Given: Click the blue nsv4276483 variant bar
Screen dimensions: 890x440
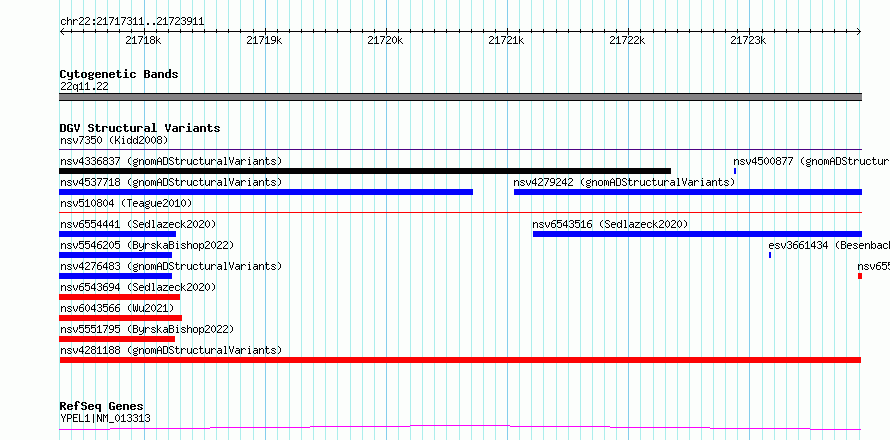Looking at the screenshot, I should point(116,276).
